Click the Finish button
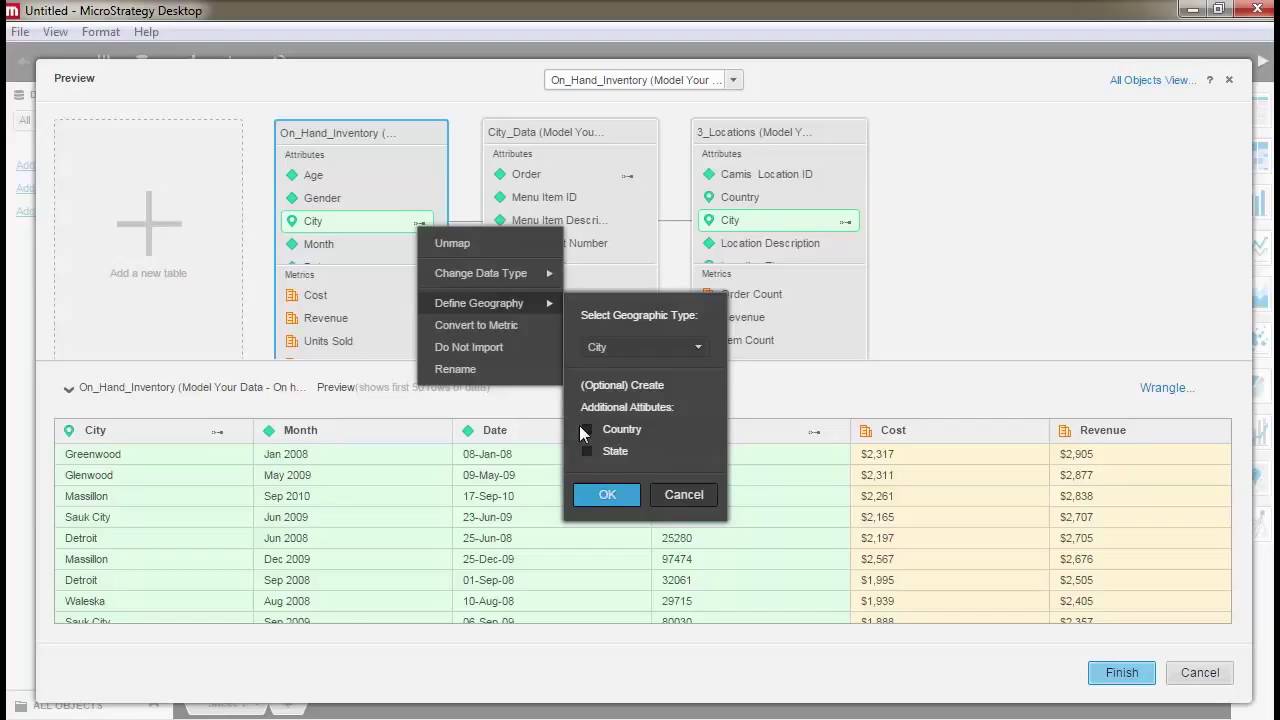Viewport: 1280px width, 720px height. [x=1122, y=673]
